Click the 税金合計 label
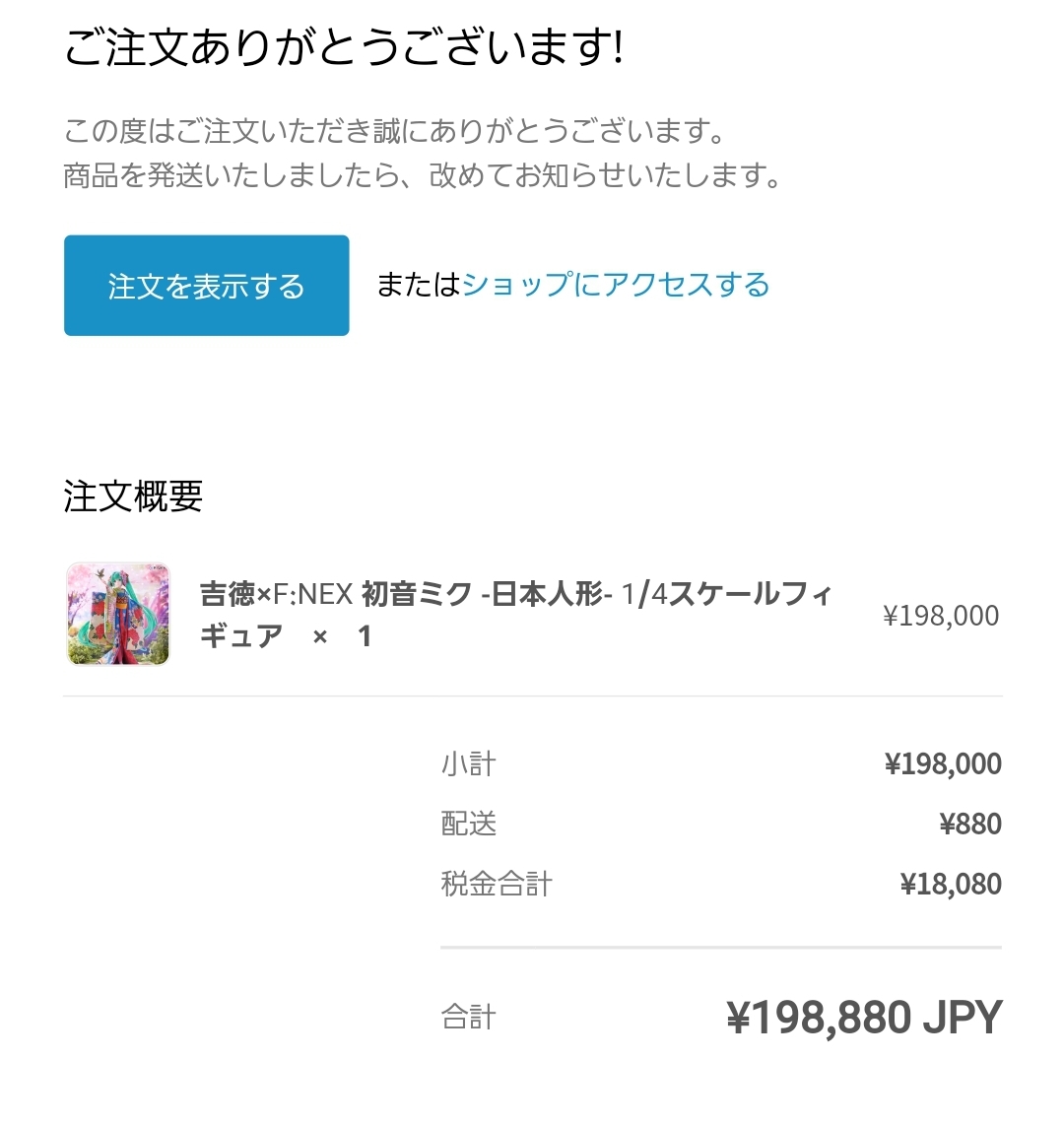The image size is (1064, 1124). [497, 884]
